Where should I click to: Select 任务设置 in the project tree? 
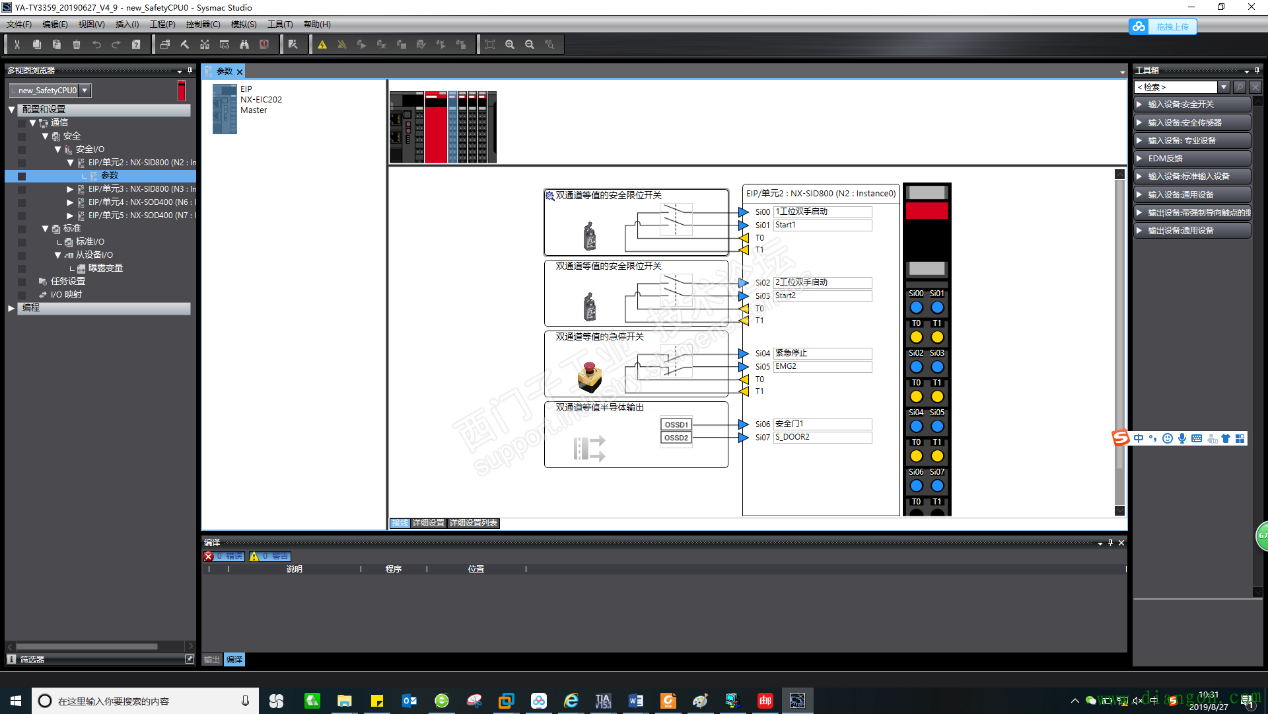coord(68,281)
